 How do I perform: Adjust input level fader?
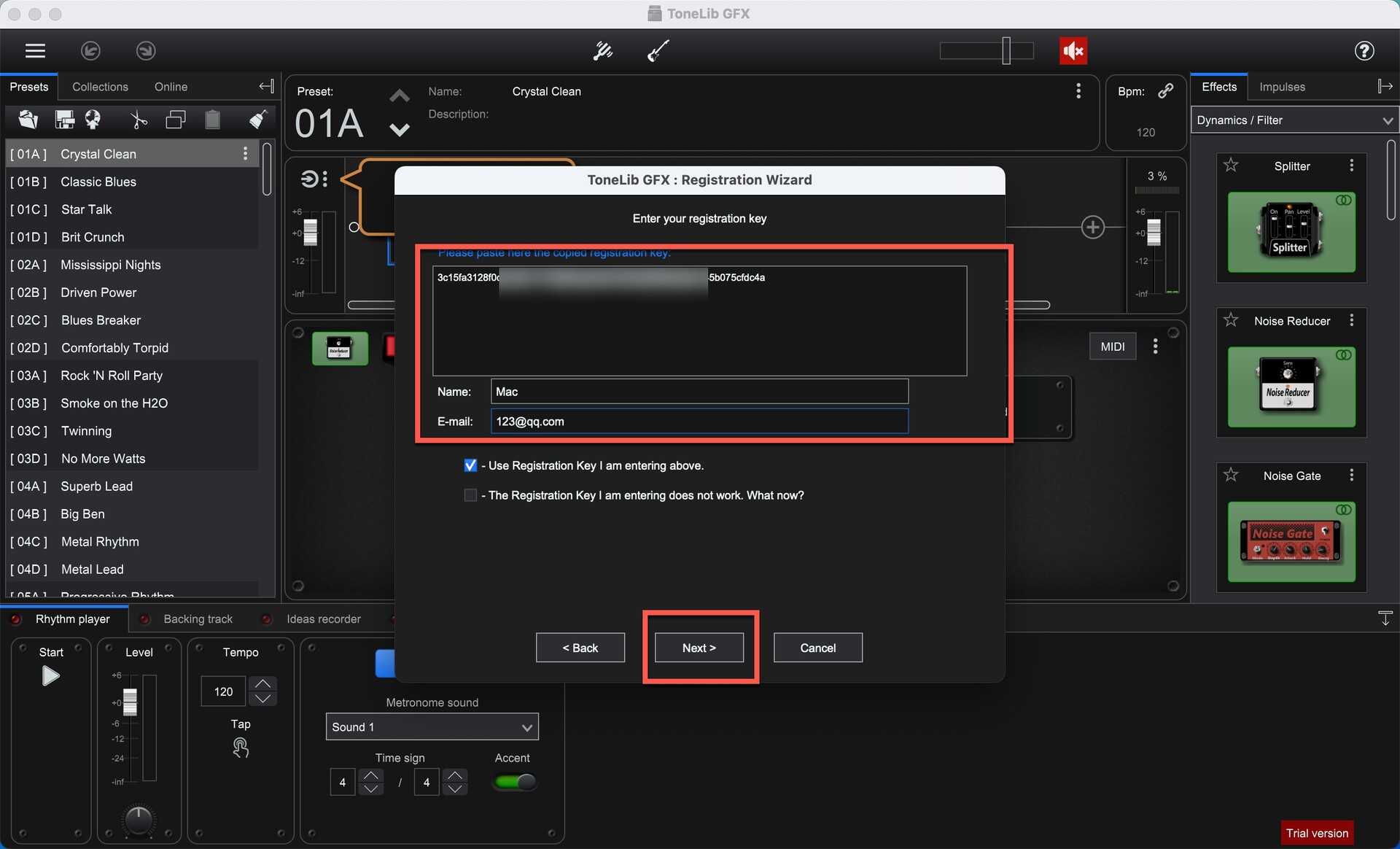click(x=311, y=232)
